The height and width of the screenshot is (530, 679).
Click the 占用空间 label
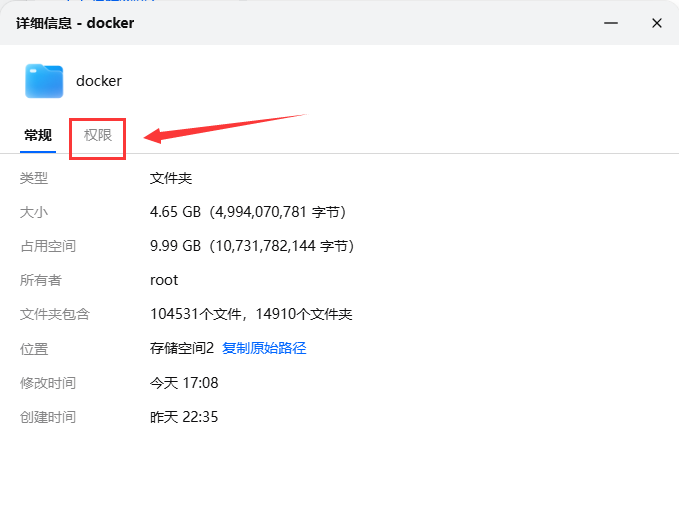pyautogui.click(x=48, y=246)
